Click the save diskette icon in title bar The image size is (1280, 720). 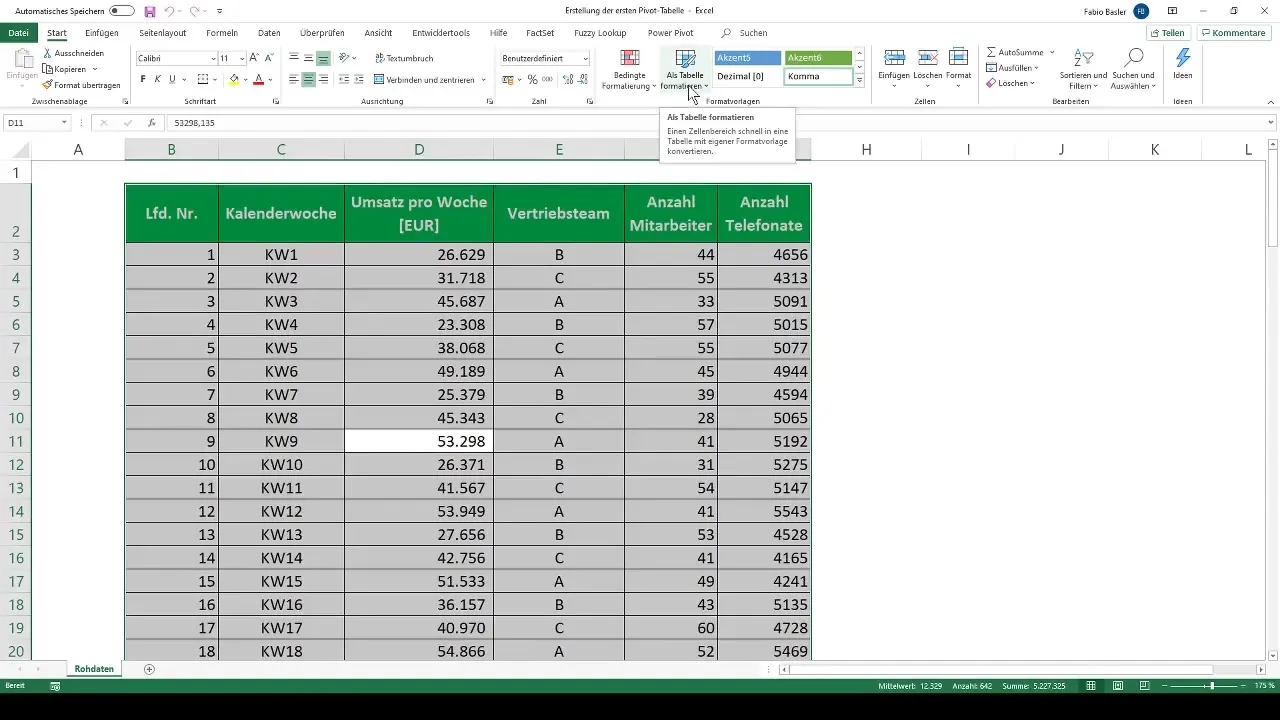[x=150, y=11]
